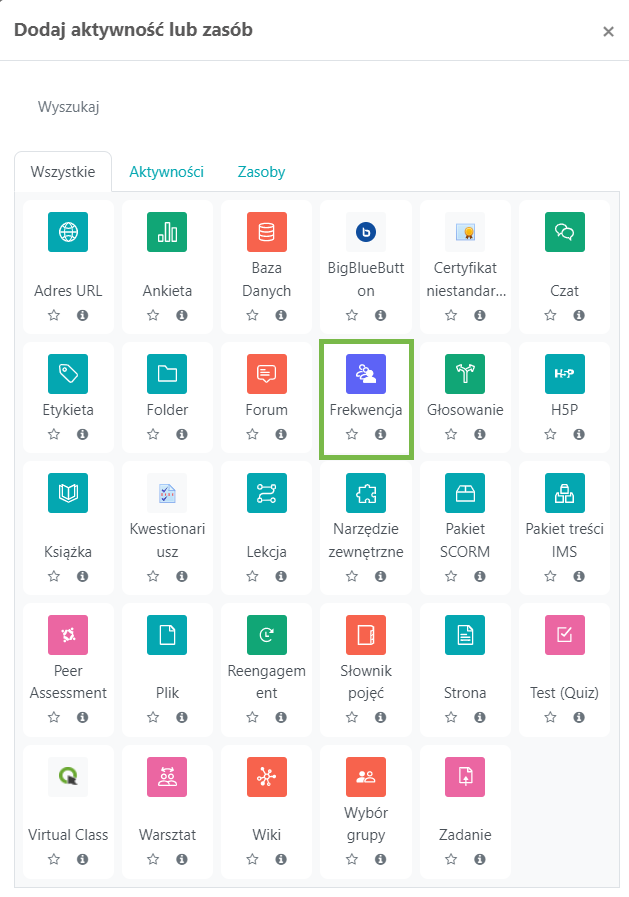Choose the Wiki activity icon
This screenshot has width=629, height=897.
pos(266,776)
